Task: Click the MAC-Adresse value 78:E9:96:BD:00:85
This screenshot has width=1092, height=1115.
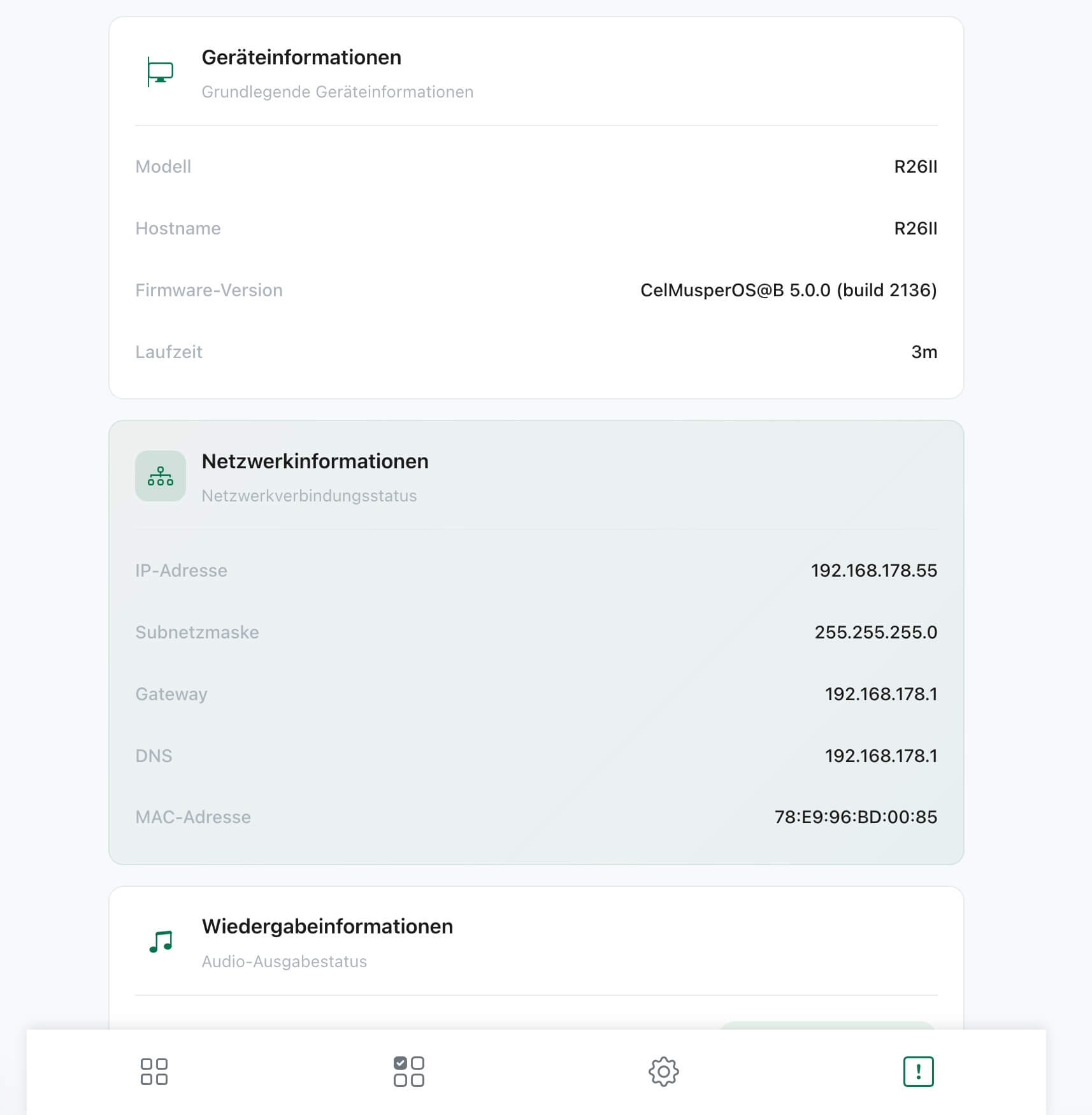Action: [856, 817]
